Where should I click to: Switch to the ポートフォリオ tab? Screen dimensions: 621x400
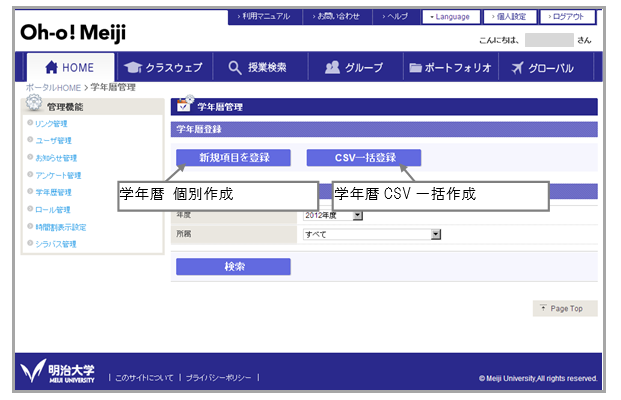451,67
